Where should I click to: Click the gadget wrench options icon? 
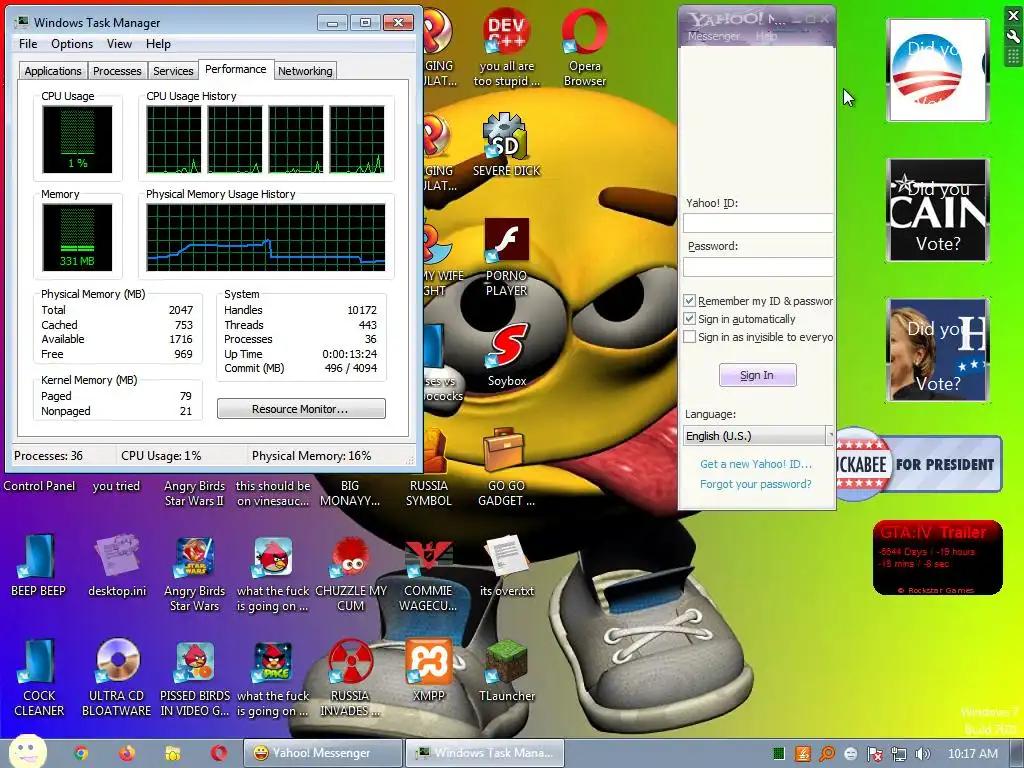[1013, 37]
